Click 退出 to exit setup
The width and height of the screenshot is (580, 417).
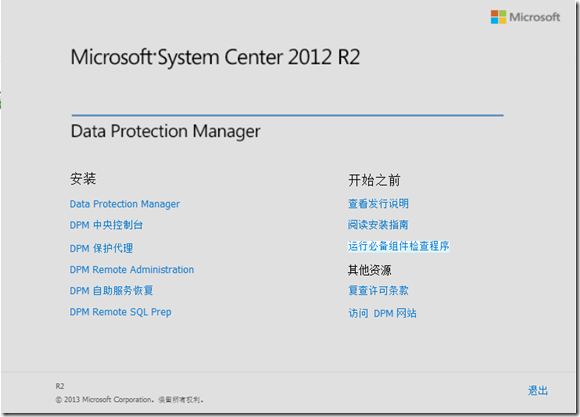point(538,390)
